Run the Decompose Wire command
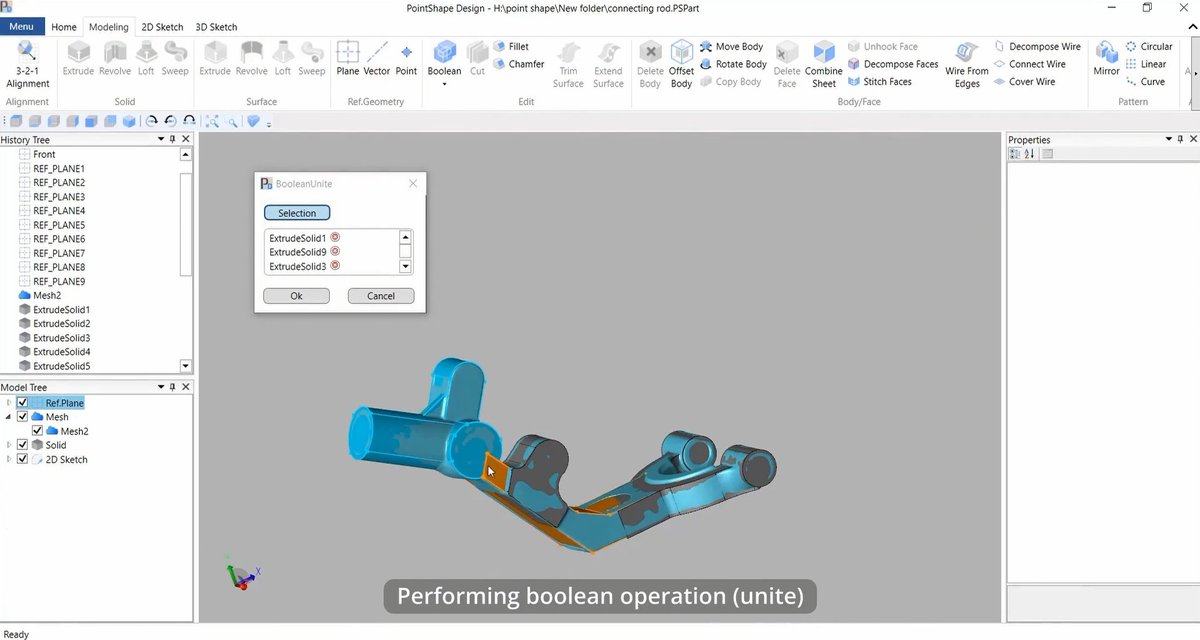This screenshot has height=640, width=1200. 1037,47
